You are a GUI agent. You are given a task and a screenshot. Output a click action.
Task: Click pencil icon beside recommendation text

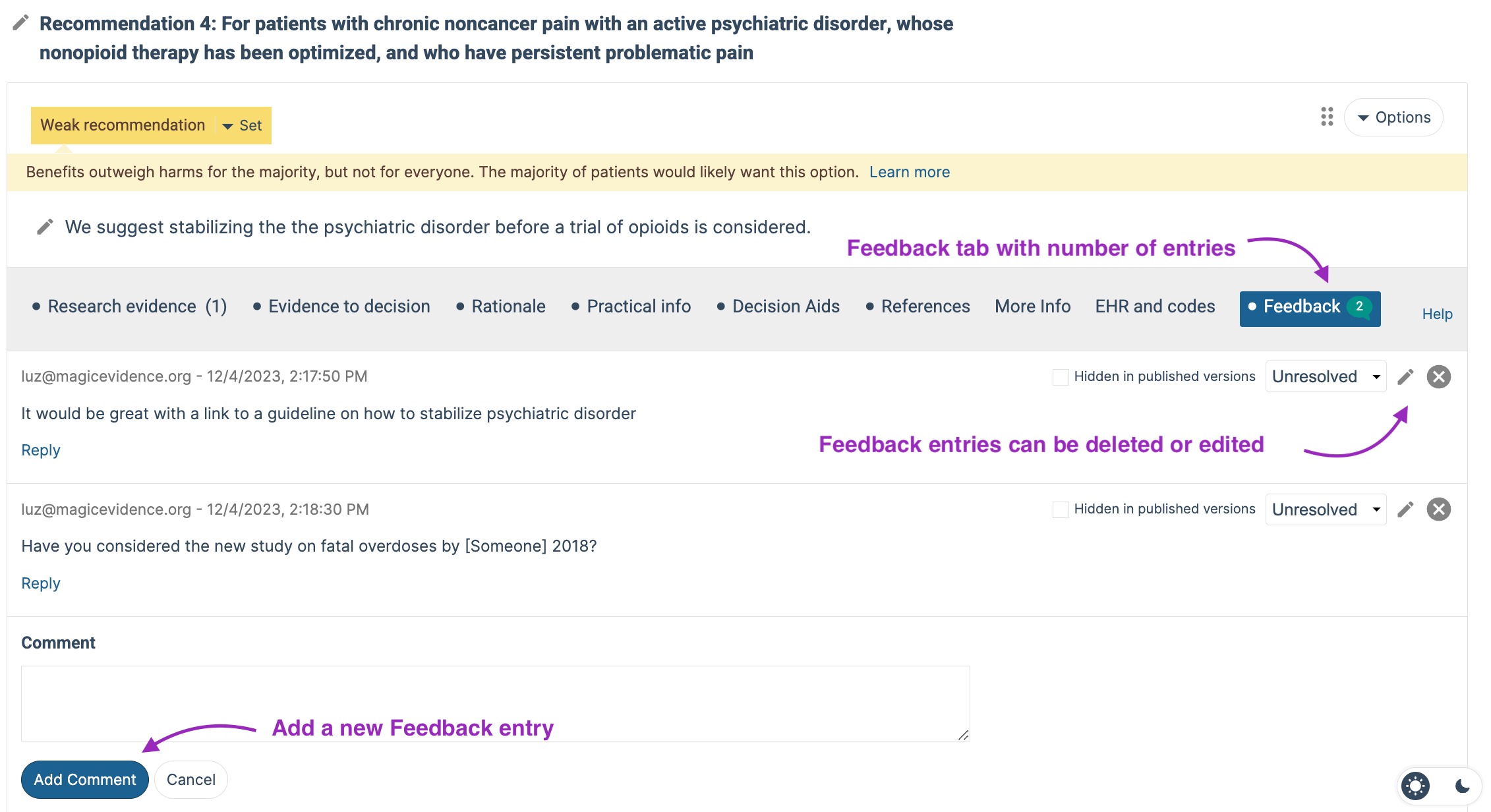coord(45,227)
